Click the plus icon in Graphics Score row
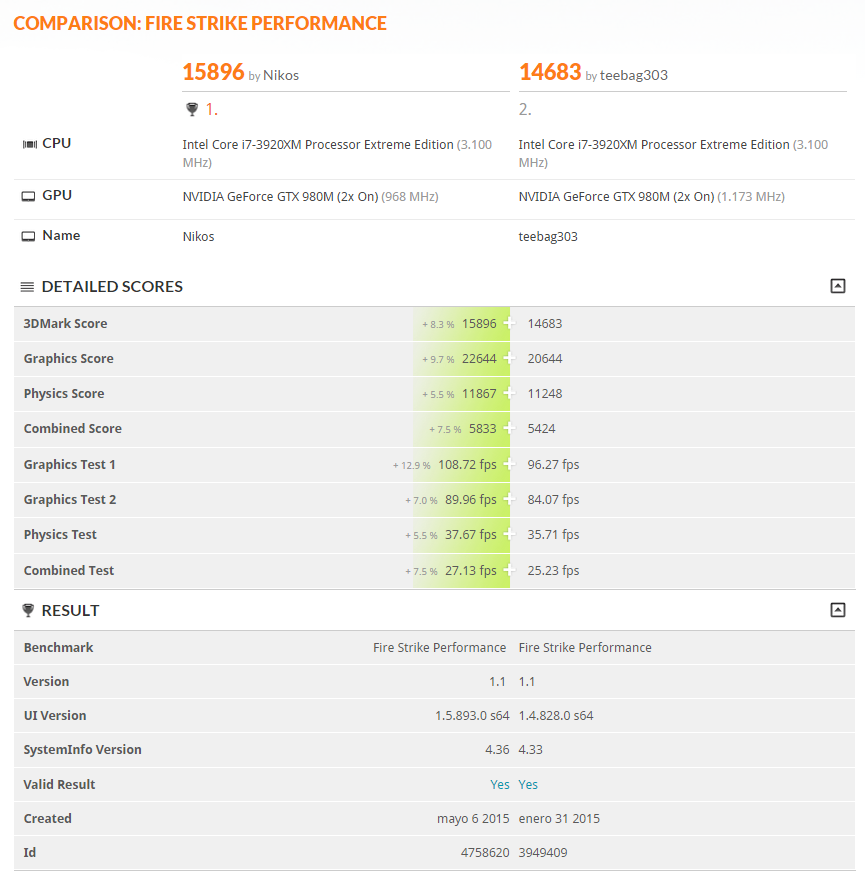 [x=510, y=358]
